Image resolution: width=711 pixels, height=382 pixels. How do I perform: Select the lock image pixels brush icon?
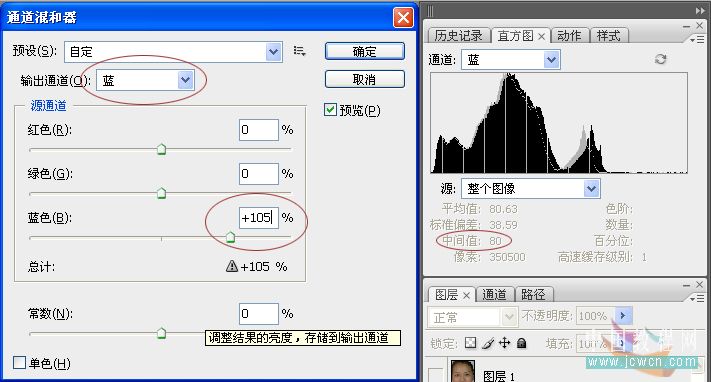(488, 343)
